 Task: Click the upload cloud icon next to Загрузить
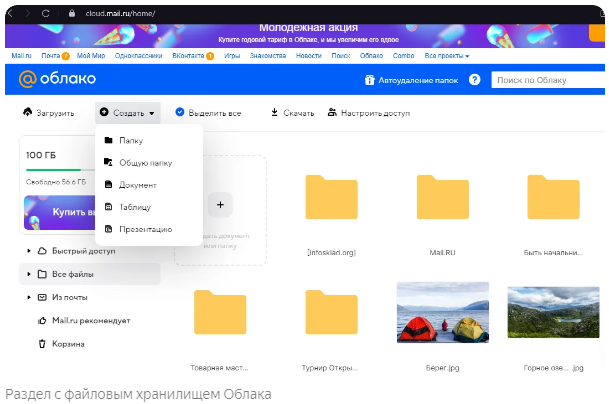(x=28, y=112)
